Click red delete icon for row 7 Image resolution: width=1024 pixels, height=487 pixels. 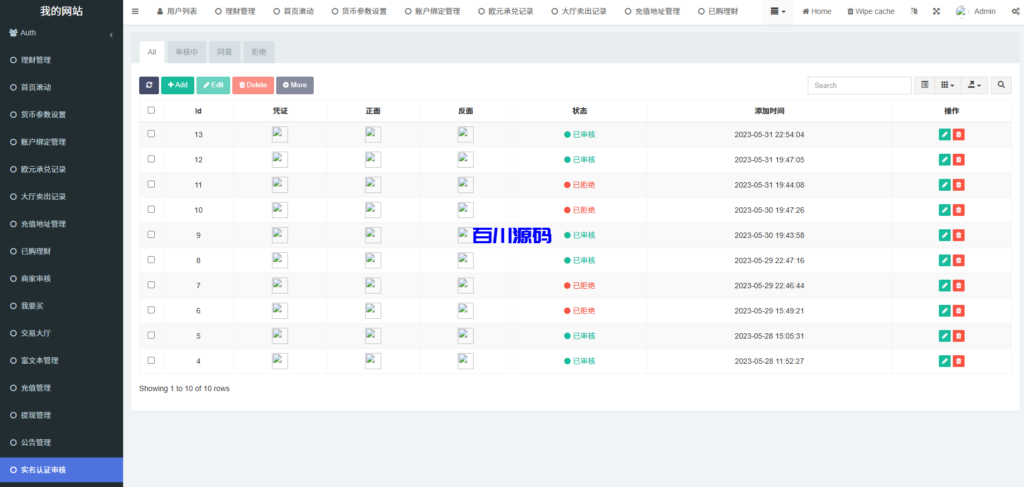(959, 285)
